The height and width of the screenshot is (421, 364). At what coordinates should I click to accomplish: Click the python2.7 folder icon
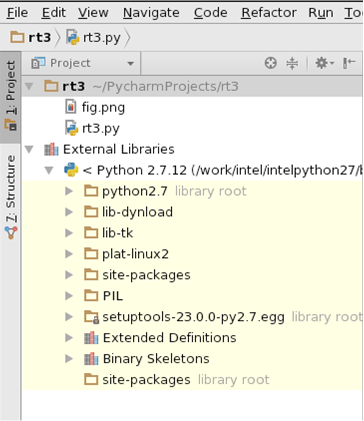pos(91,191)
